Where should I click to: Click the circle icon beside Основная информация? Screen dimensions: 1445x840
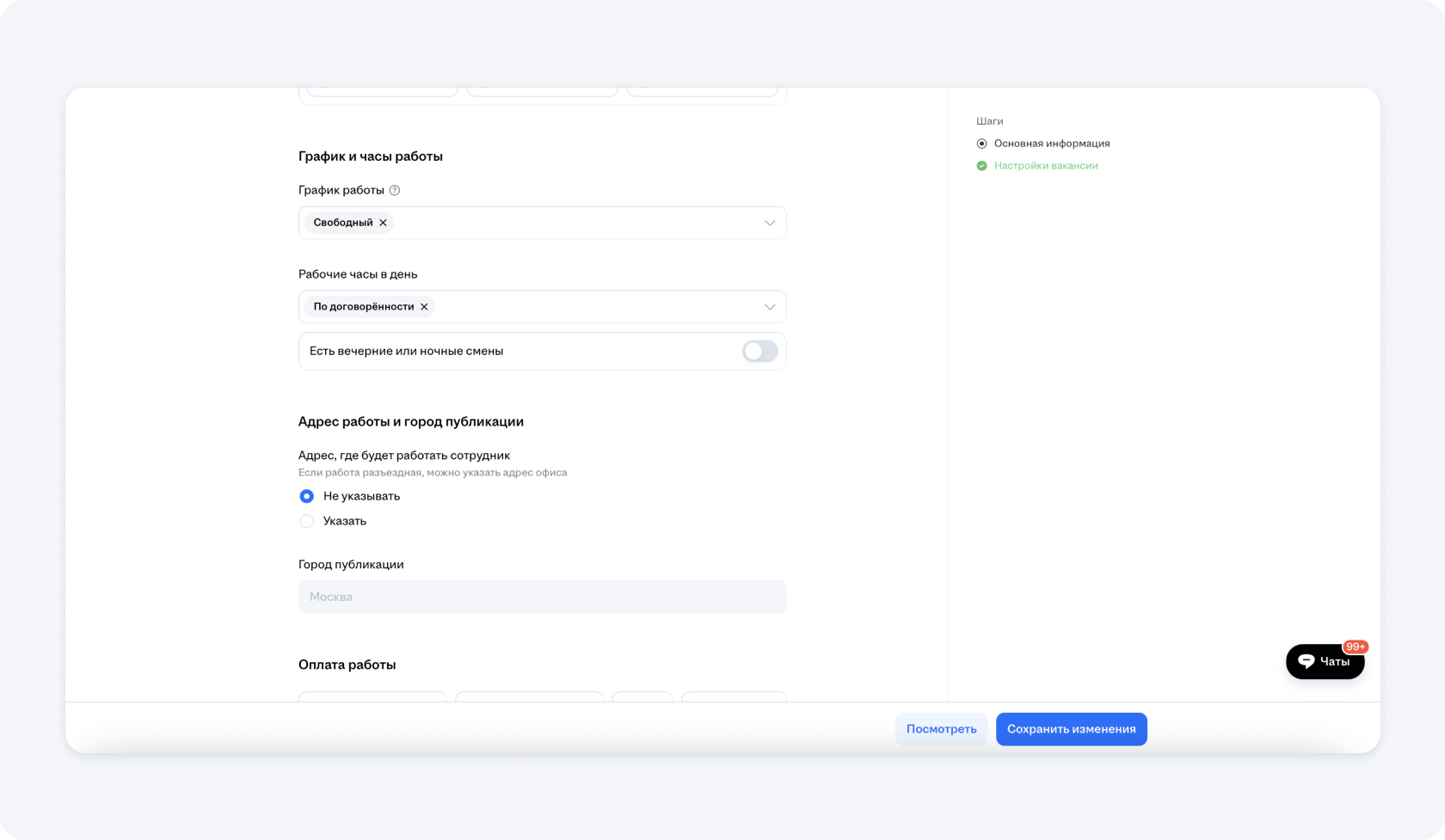[x=981, y=144]
